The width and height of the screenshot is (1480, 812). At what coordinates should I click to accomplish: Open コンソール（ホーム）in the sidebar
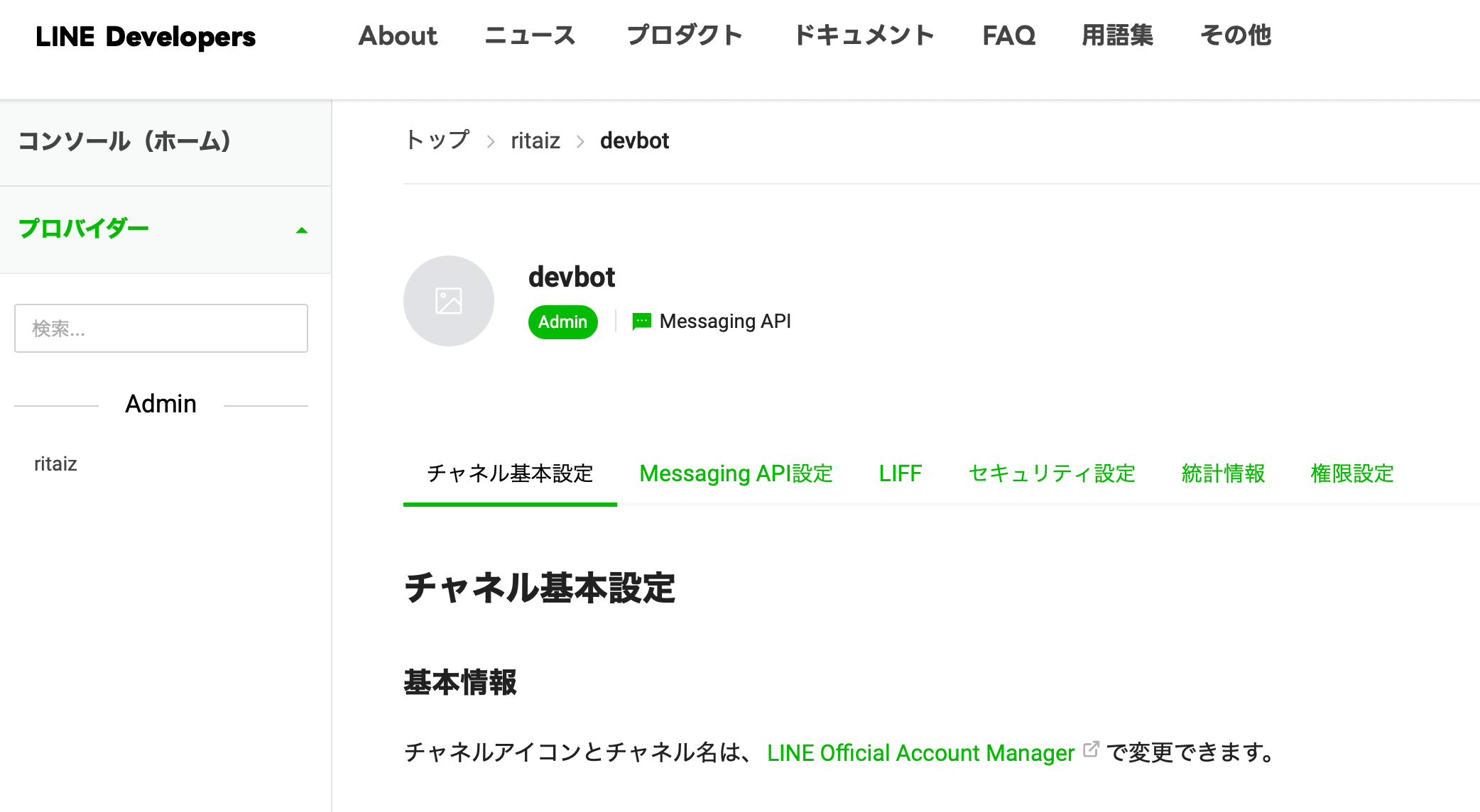(124, 141)
